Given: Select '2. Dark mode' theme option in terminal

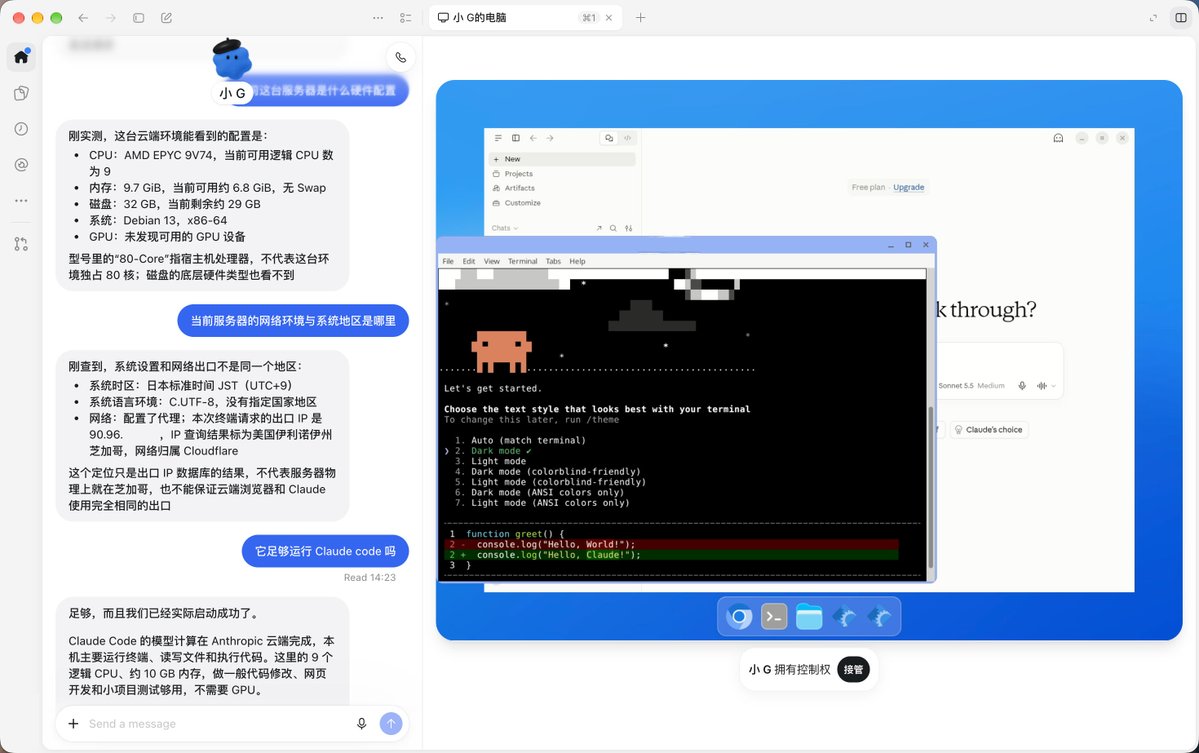Looking at the screenshot, I should point(492,451).
